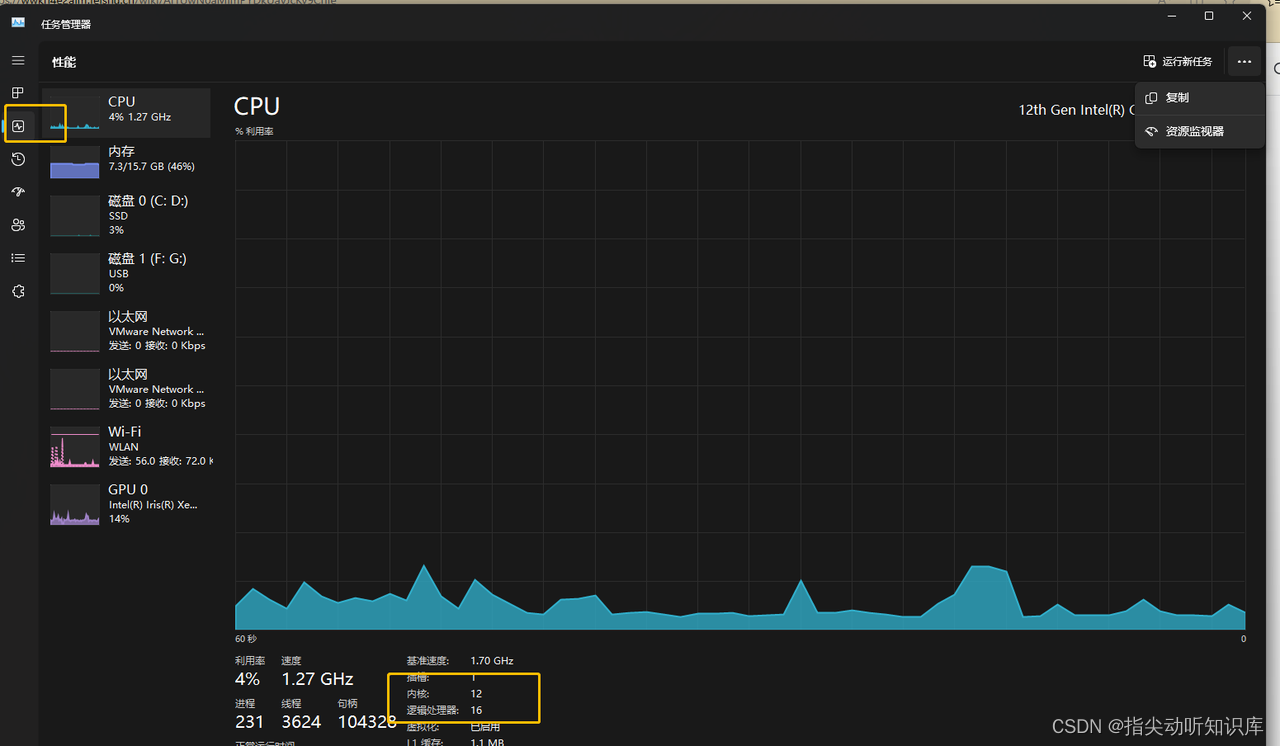
Task: Select the 内存 (memory) performance item
Action: pyautogui.click(x=127, y=162)
